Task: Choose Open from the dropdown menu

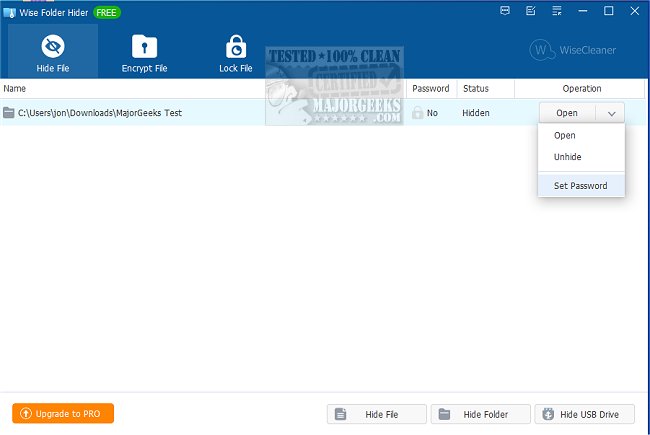Action: (581, 136)
